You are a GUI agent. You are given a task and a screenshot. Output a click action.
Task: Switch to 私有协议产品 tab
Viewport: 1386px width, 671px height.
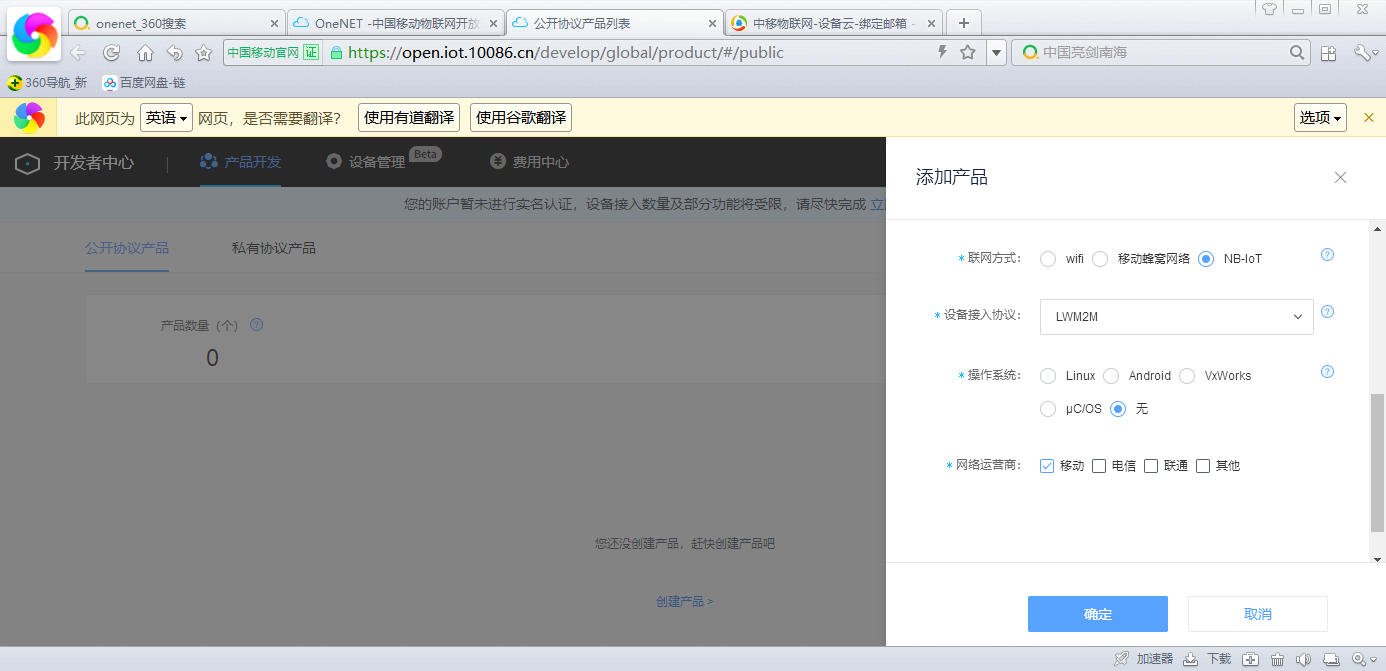pyautogui.click(x=274, y=248)
